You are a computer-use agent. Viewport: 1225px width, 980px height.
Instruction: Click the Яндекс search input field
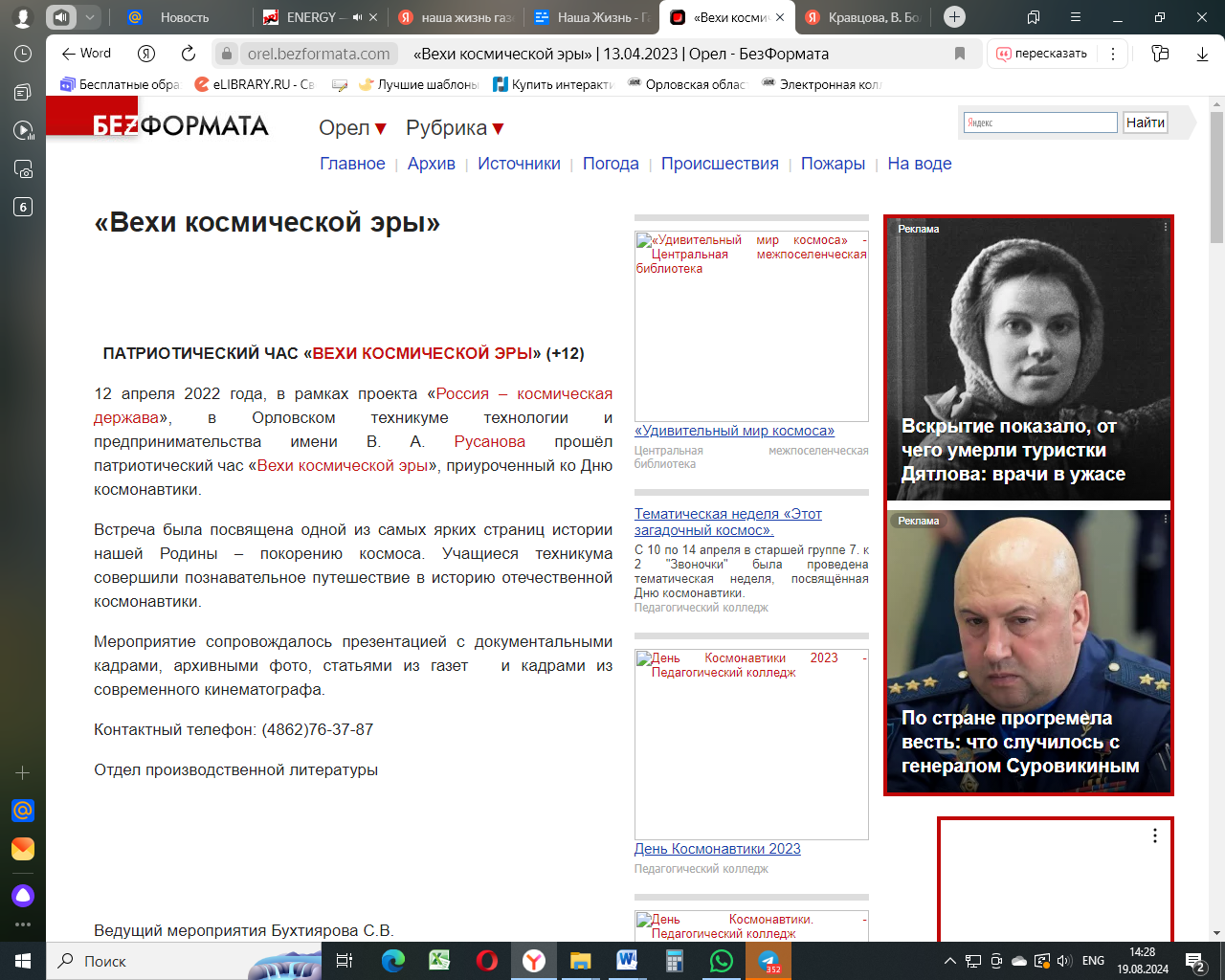[1040, 122]
